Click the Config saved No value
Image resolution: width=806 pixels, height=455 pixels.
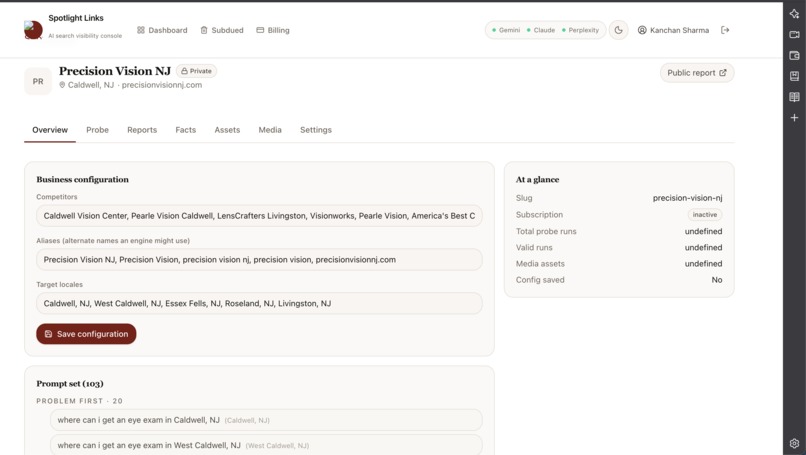pyautogui.click(x=717, y=280)
